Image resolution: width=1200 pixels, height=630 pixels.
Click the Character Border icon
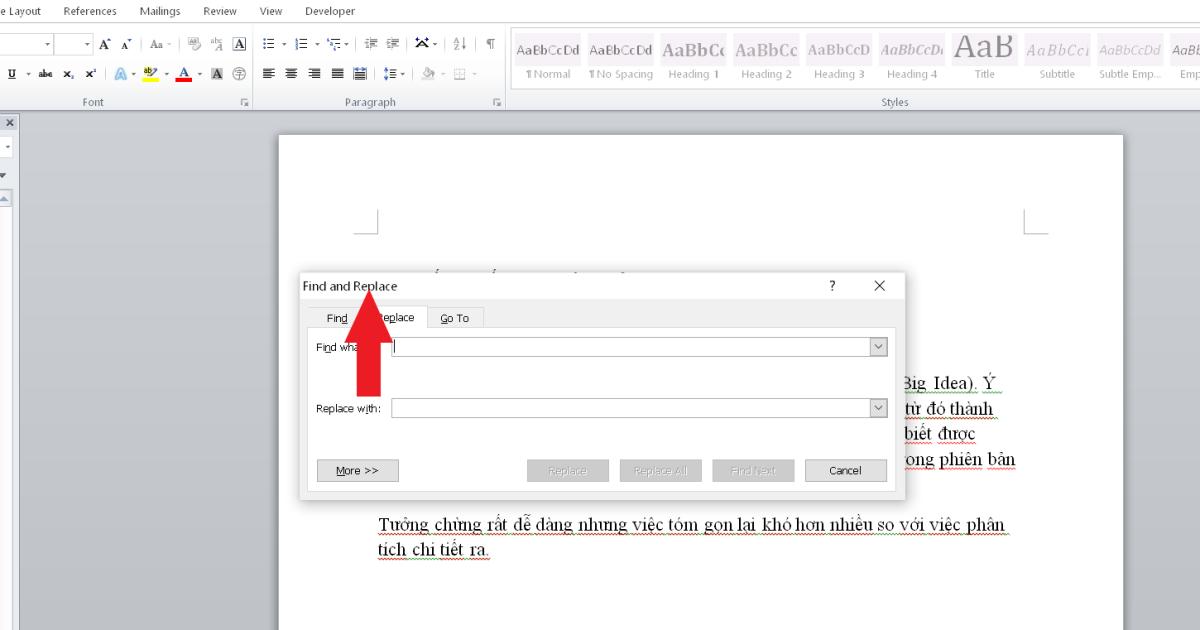[238, 45]
